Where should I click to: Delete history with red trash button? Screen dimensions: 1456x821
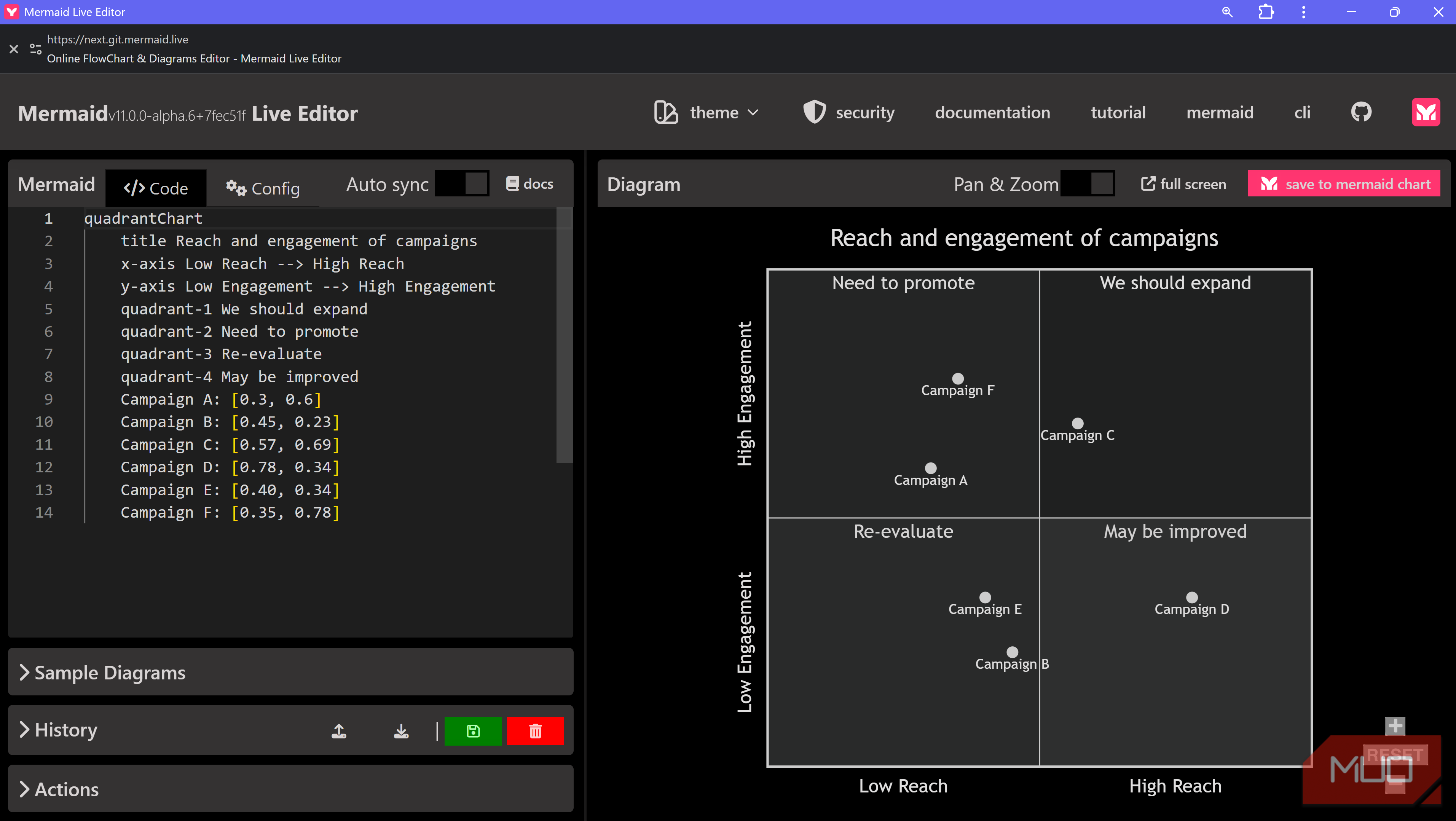pyautogui.click(x=535, y=731)
